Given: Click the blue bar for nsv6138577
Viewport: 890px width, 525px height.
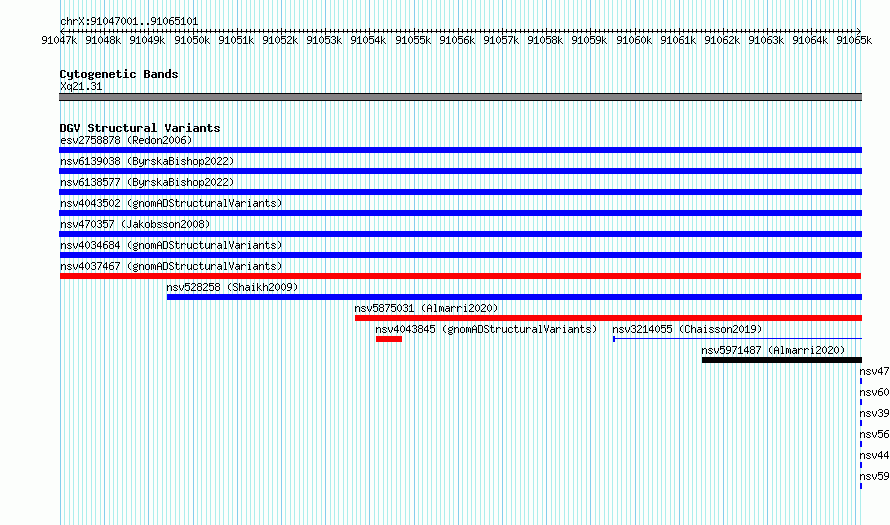Looking at the screenshot, I should 460,192.
